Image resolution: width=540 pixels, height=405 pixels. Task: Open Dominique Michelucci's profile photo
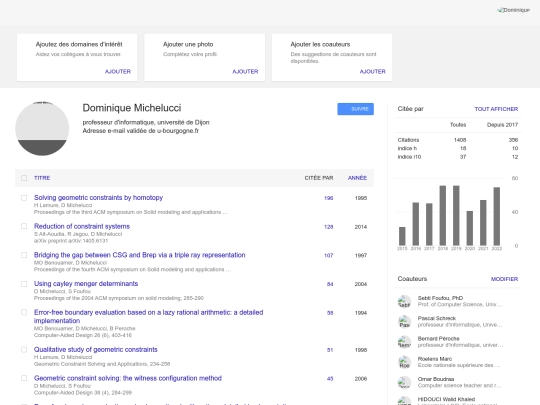point(42,129)
